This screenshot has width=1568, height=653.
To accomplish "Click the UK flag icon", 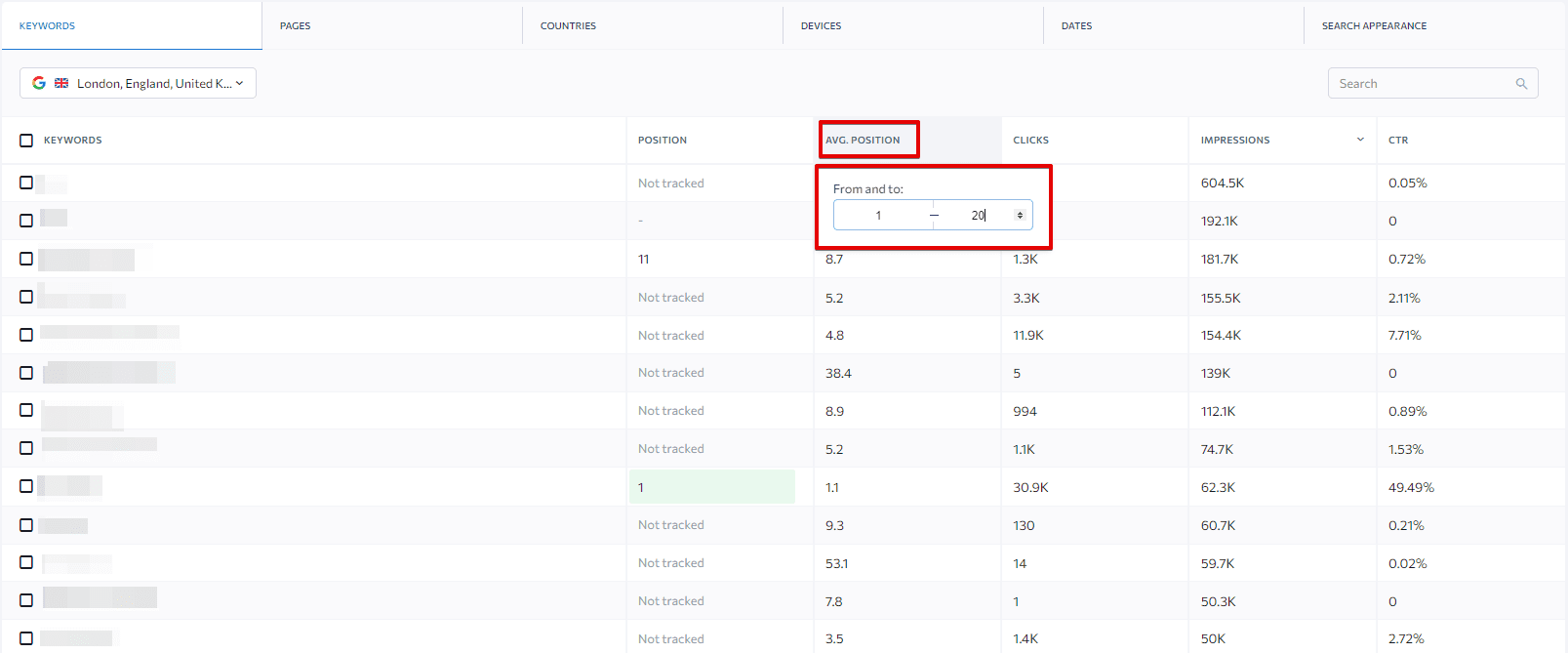I will pyautogui.click(x=61, y=83).
